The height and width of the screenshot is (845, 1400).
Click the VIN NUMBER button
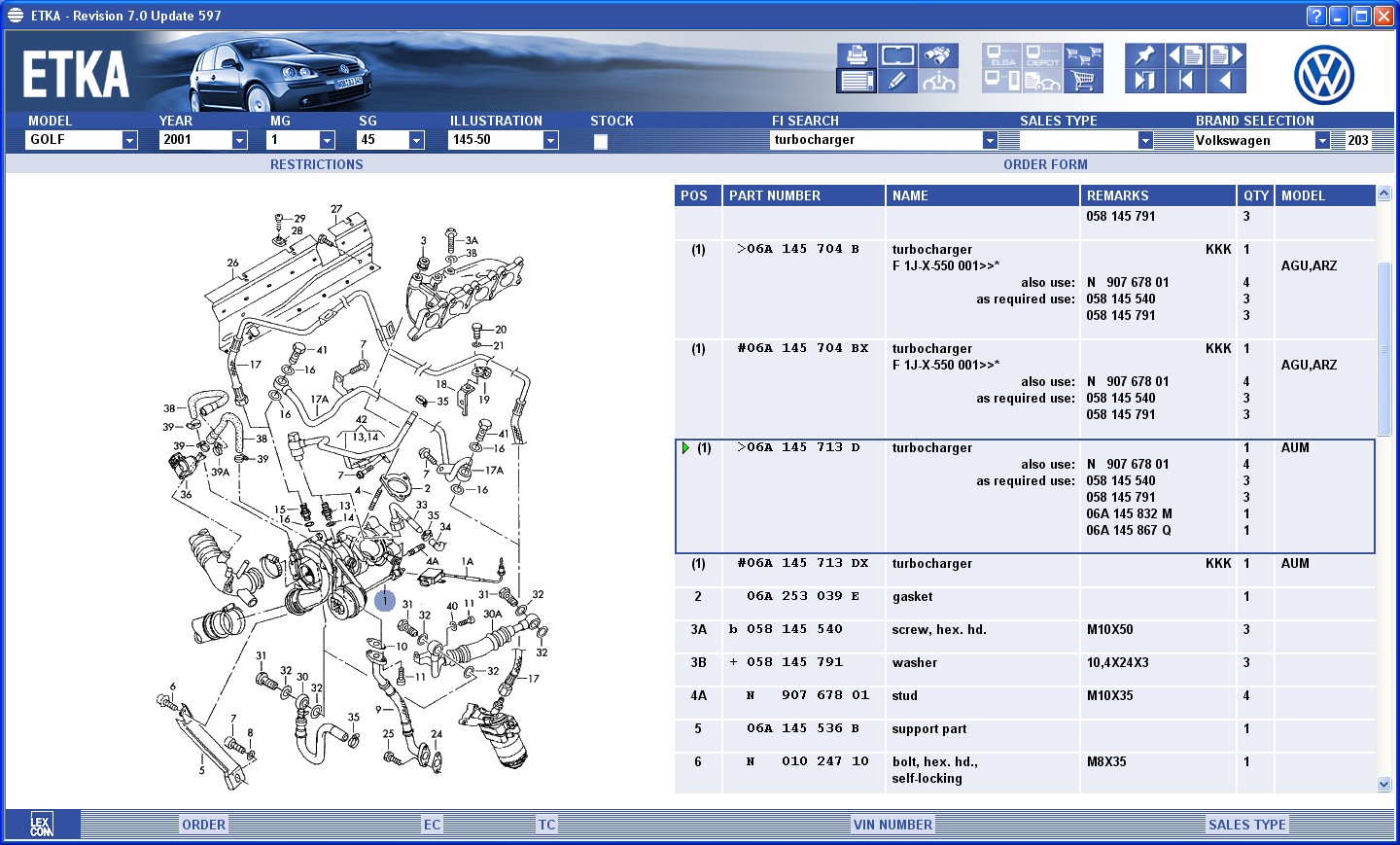click(x=892, y=825)
